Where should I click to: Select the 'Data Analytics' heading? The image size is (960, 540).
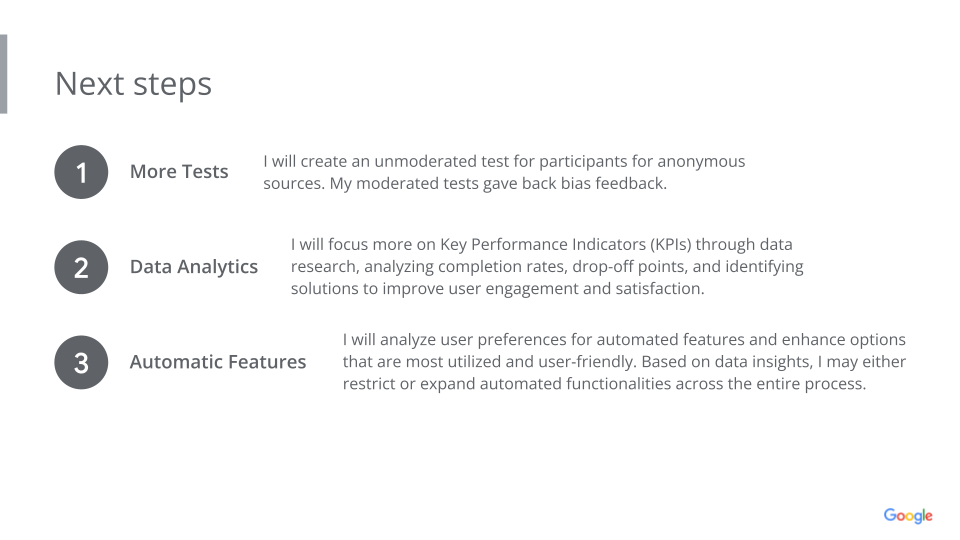tap(194, 267)
